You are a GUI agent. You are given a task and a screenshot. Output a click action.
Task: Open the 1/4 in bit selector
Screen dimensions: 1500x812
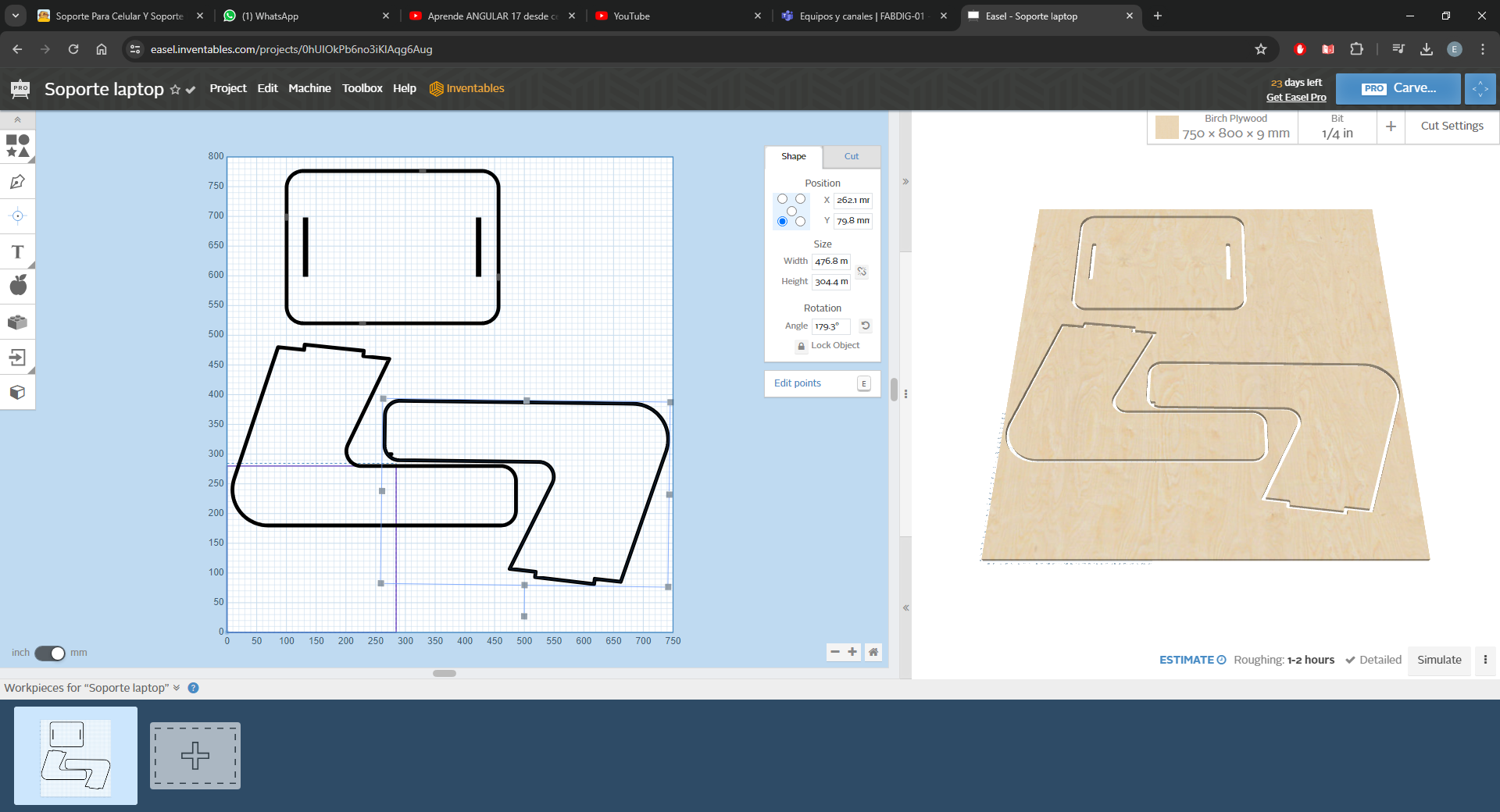pyautogui.click(x=1337, y=126)
